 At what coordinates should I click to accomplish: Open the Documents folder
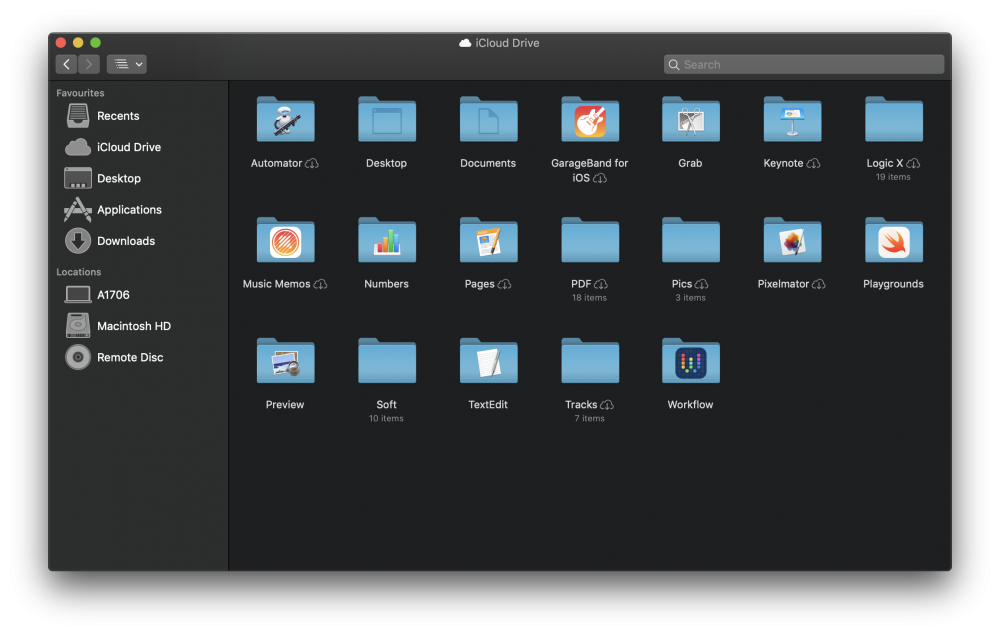pos(488,119)
